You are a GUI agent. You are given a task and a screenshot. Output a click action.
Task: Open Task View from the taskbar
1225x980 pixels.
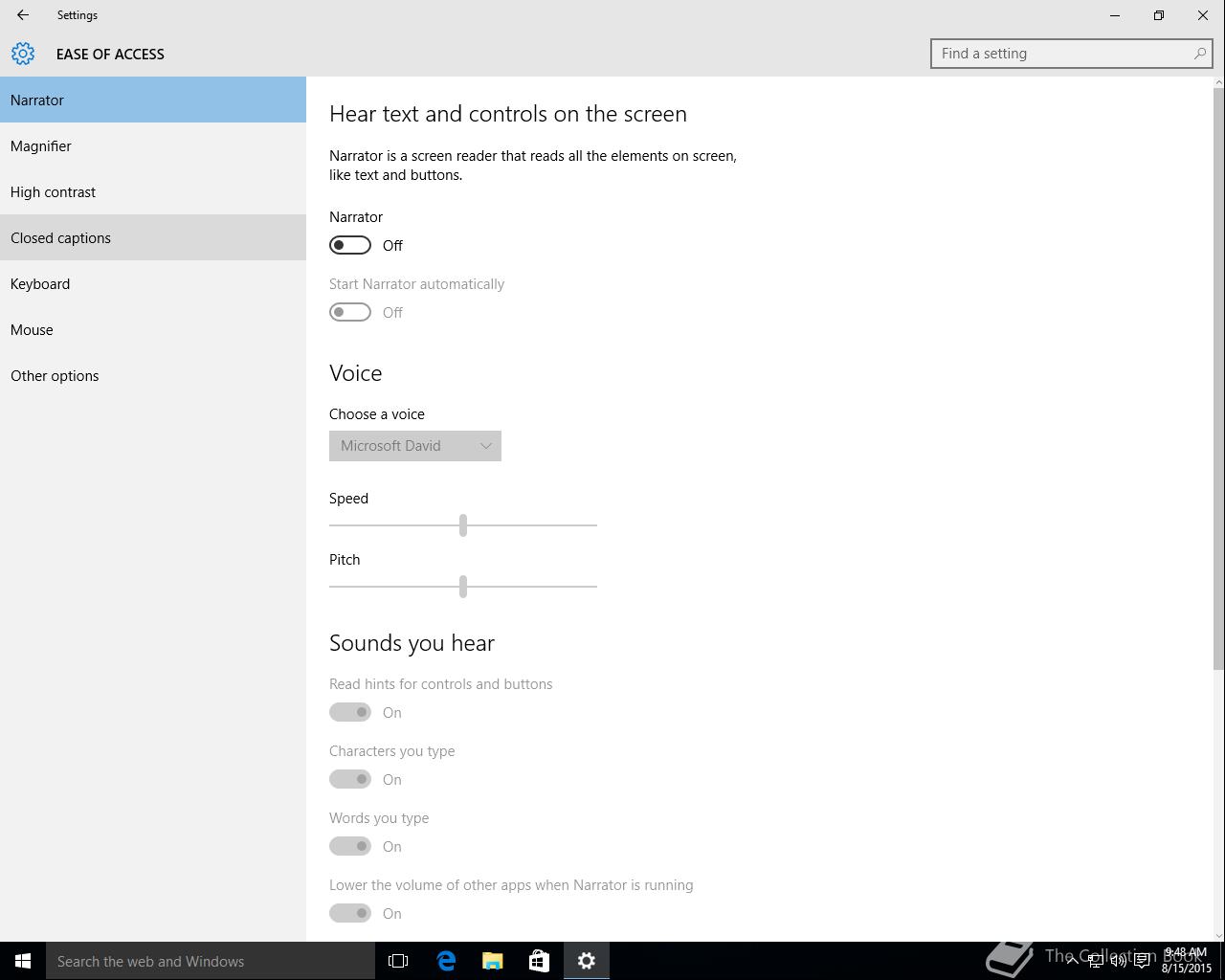(x=398, y=961)
